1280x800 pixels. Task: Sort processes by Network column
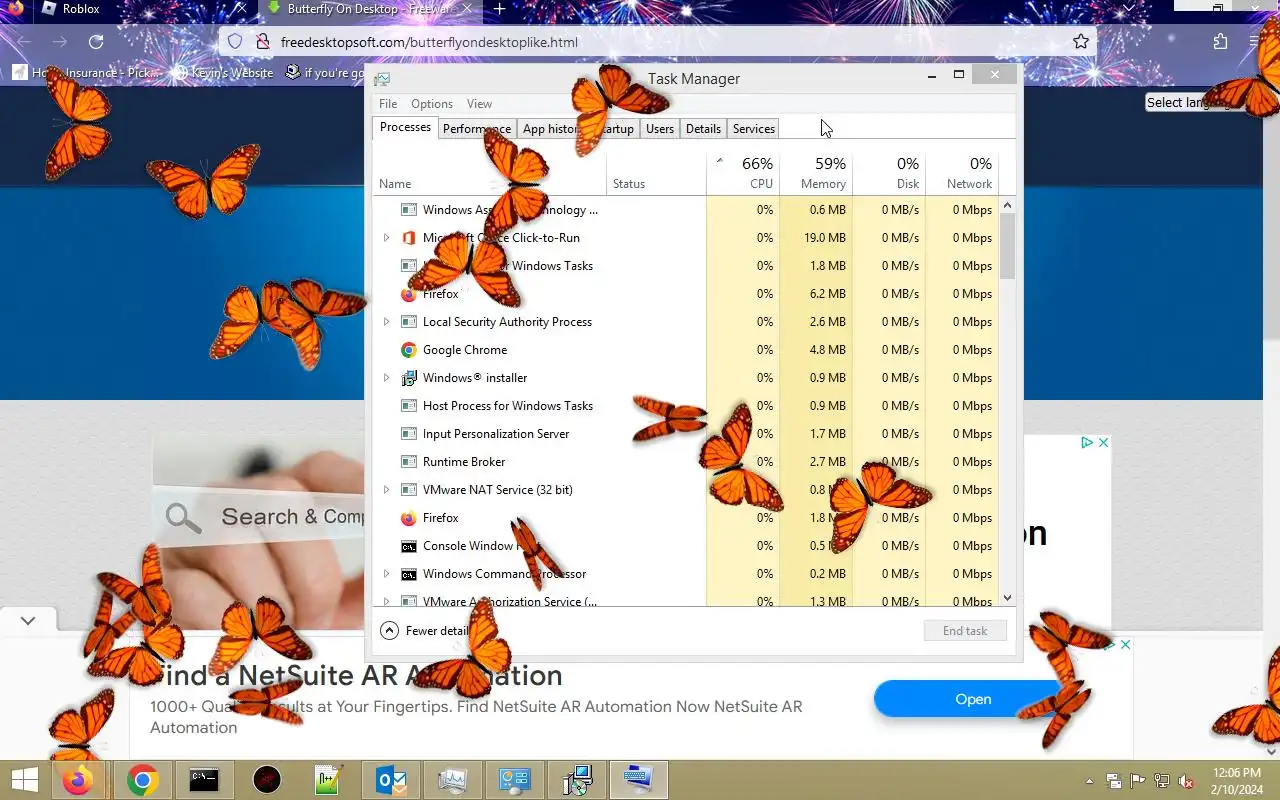pos(962,172)
